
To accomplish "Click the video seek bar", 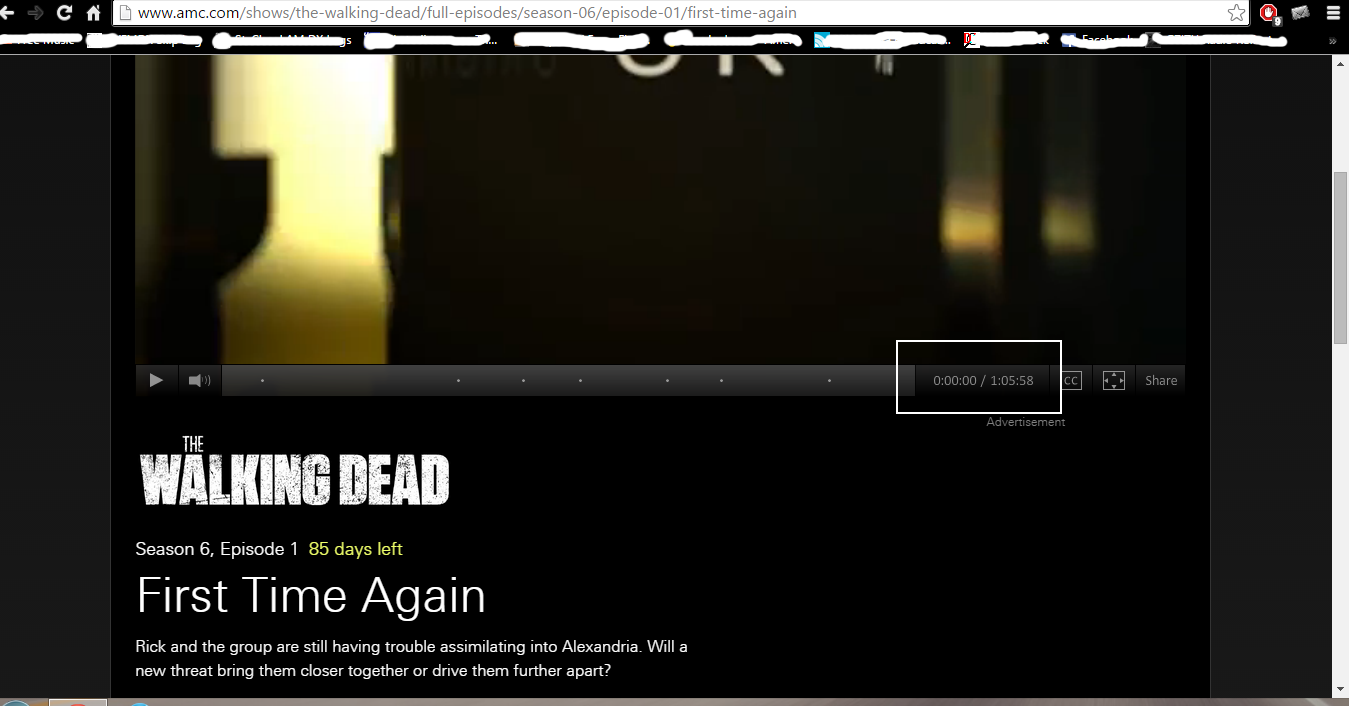I will tap(568, 380).
